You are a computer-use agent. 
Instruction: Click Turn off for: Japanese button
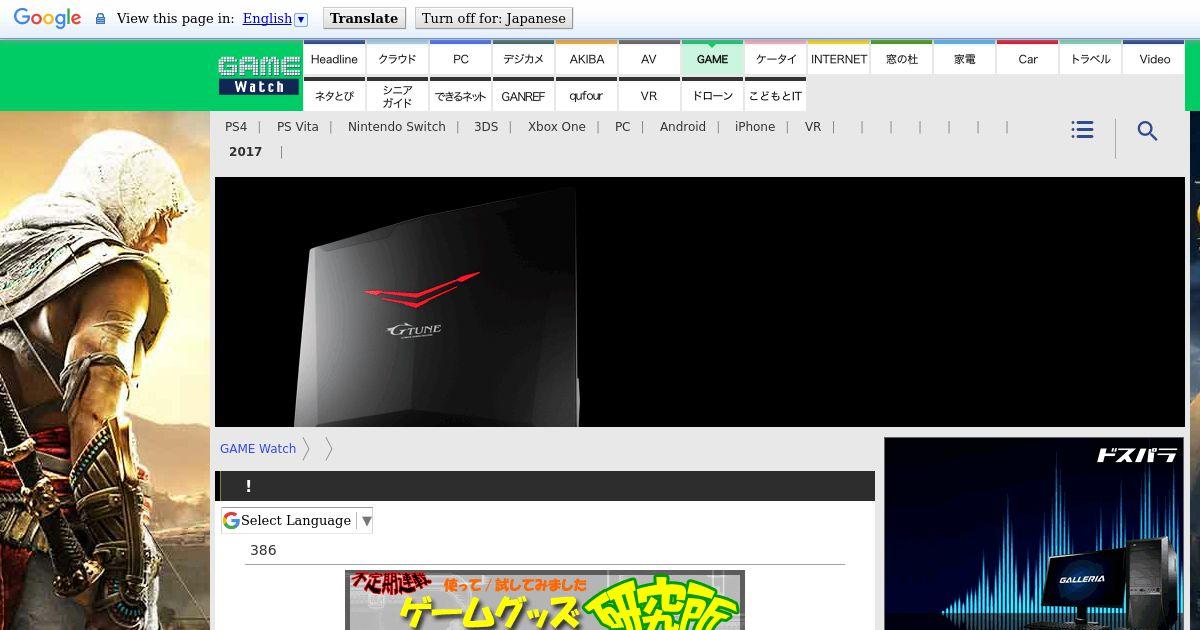click(x=493, y=18)
